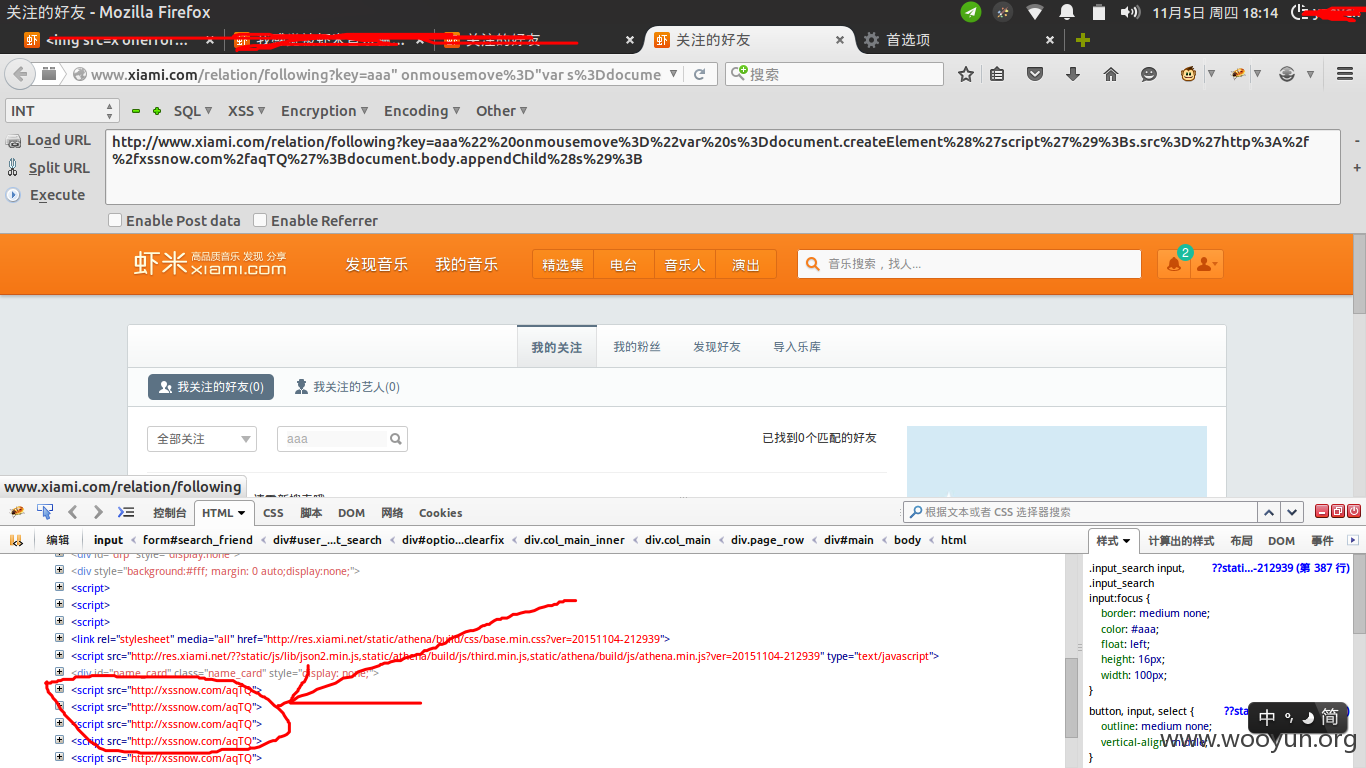The image size is (1366, 768).
Task: Open the INT type selector
Action: tap(62, 111)
